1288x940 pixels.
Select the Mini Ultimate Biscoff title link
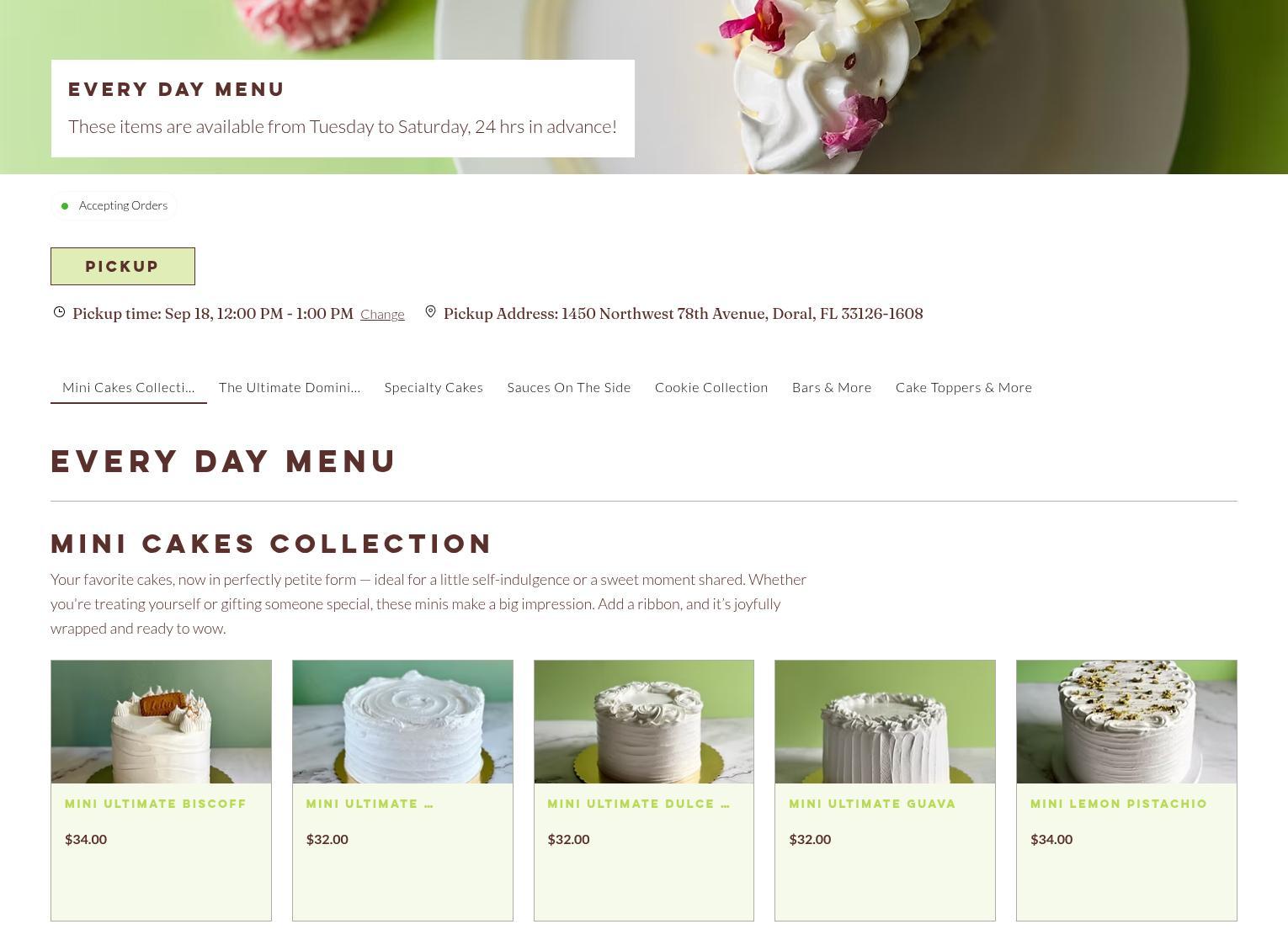pyautogui.click(x=156, y=804)
